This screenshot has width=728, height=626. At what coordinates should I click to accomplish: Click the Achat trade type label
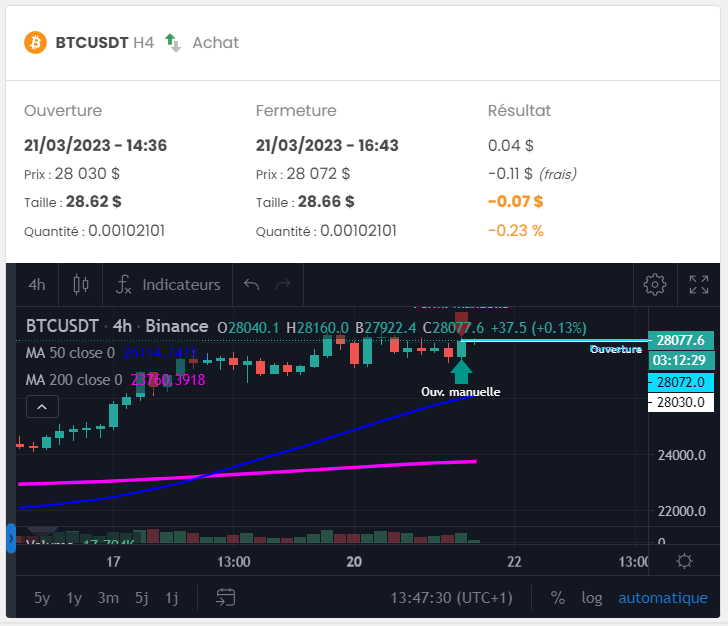(215, 43)
